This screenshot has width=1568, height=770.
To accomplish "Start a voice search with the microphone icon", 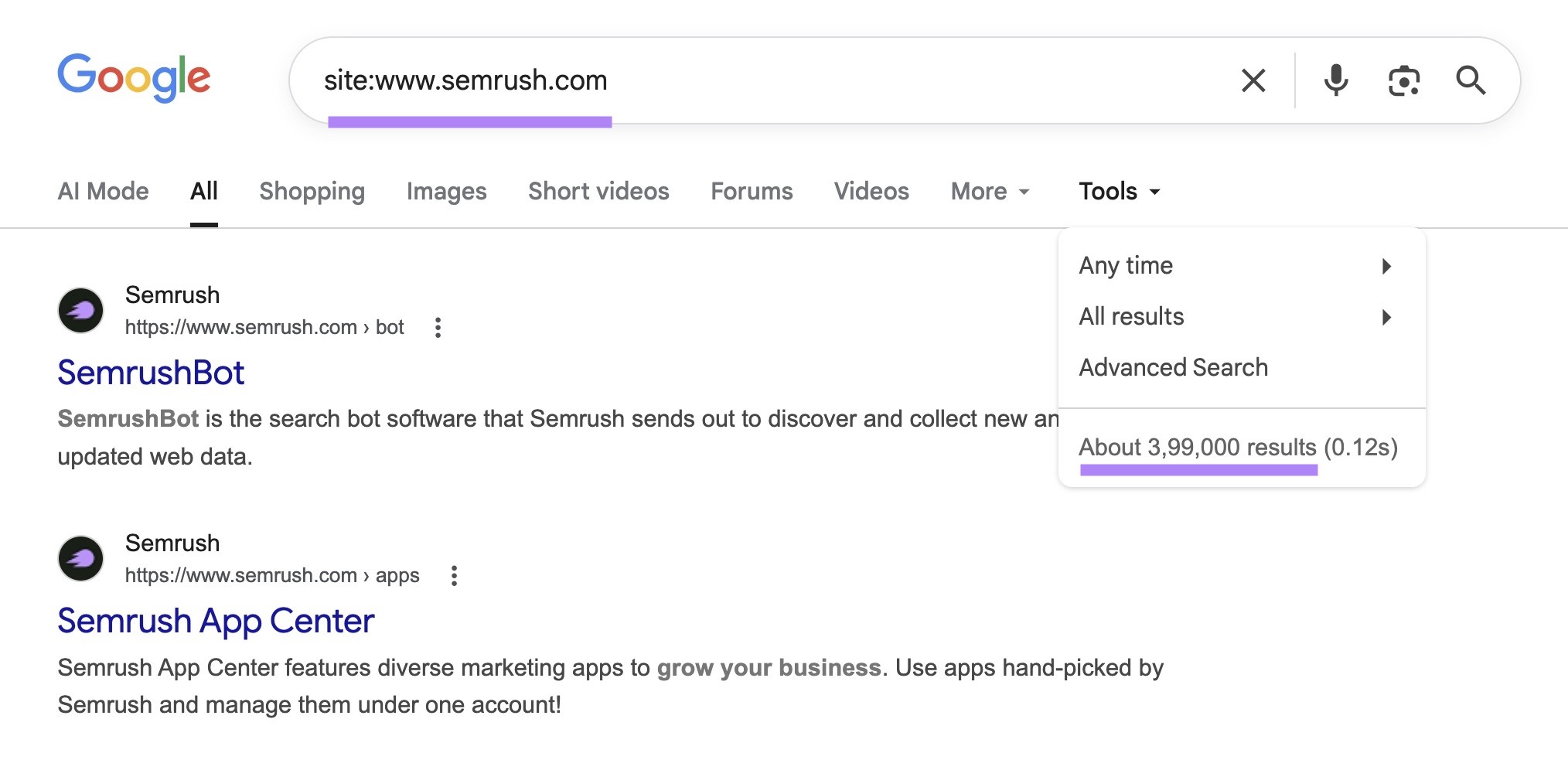I will [1335, 80].
